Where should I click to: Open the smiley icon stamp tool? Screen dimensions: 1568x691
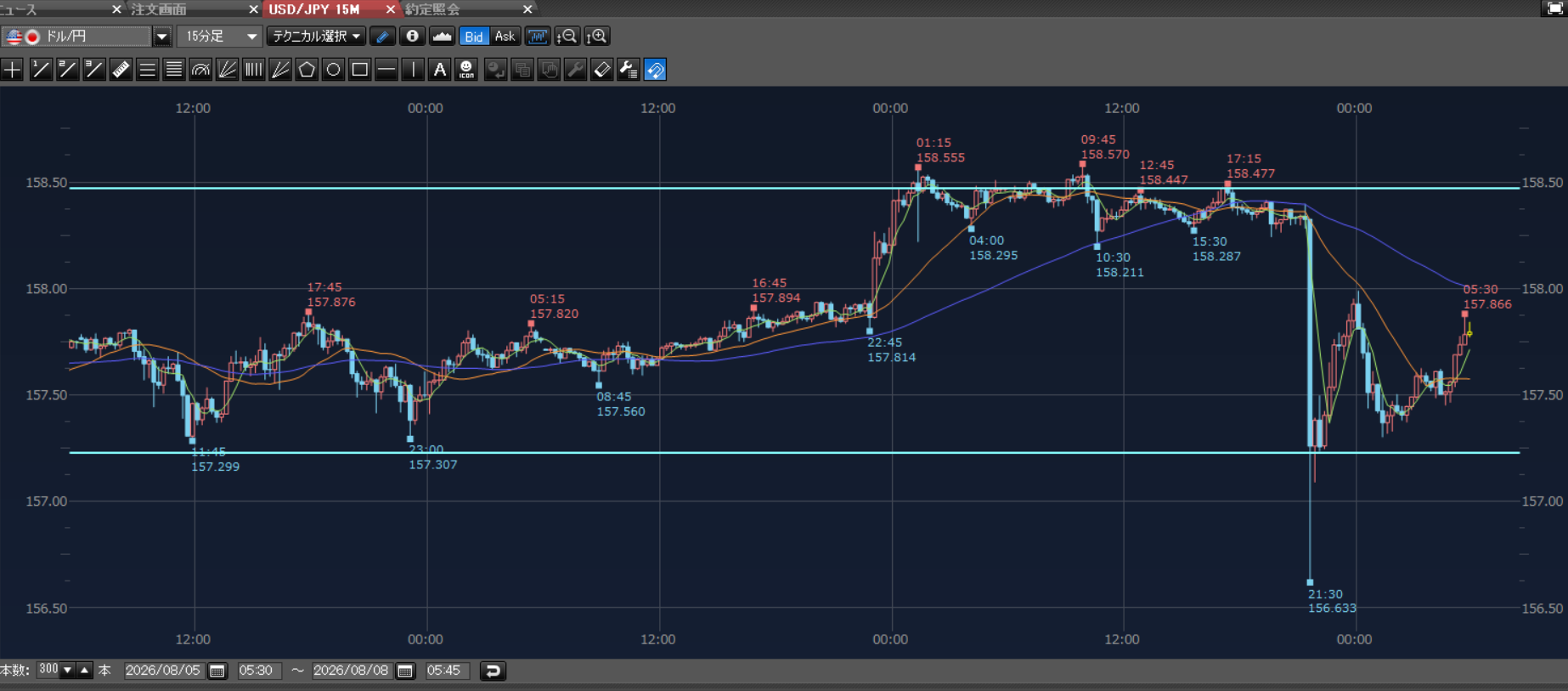click(466, 70)
